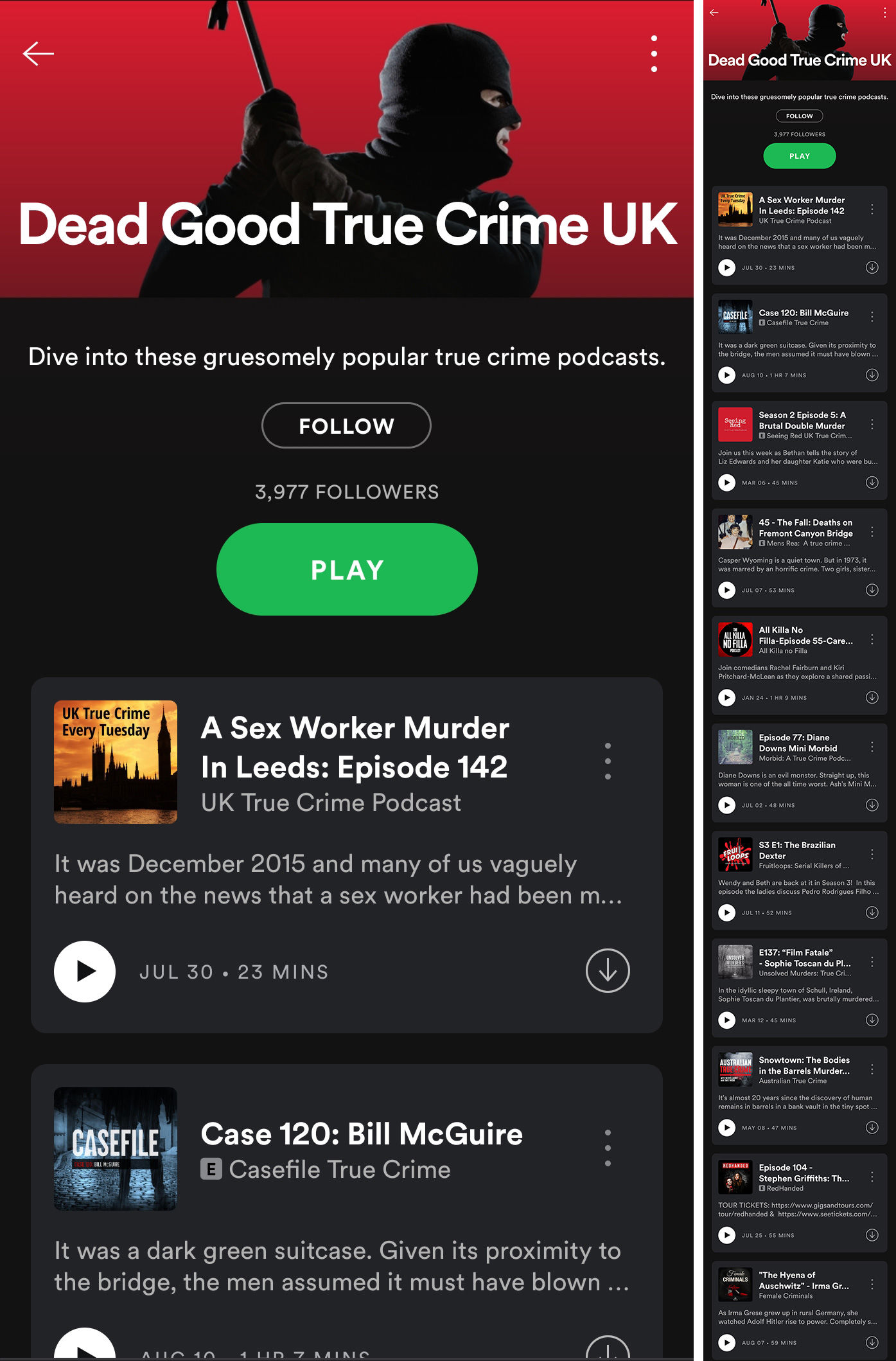Download the Leeds Episode 142 episode

click(x=608, y=970)
